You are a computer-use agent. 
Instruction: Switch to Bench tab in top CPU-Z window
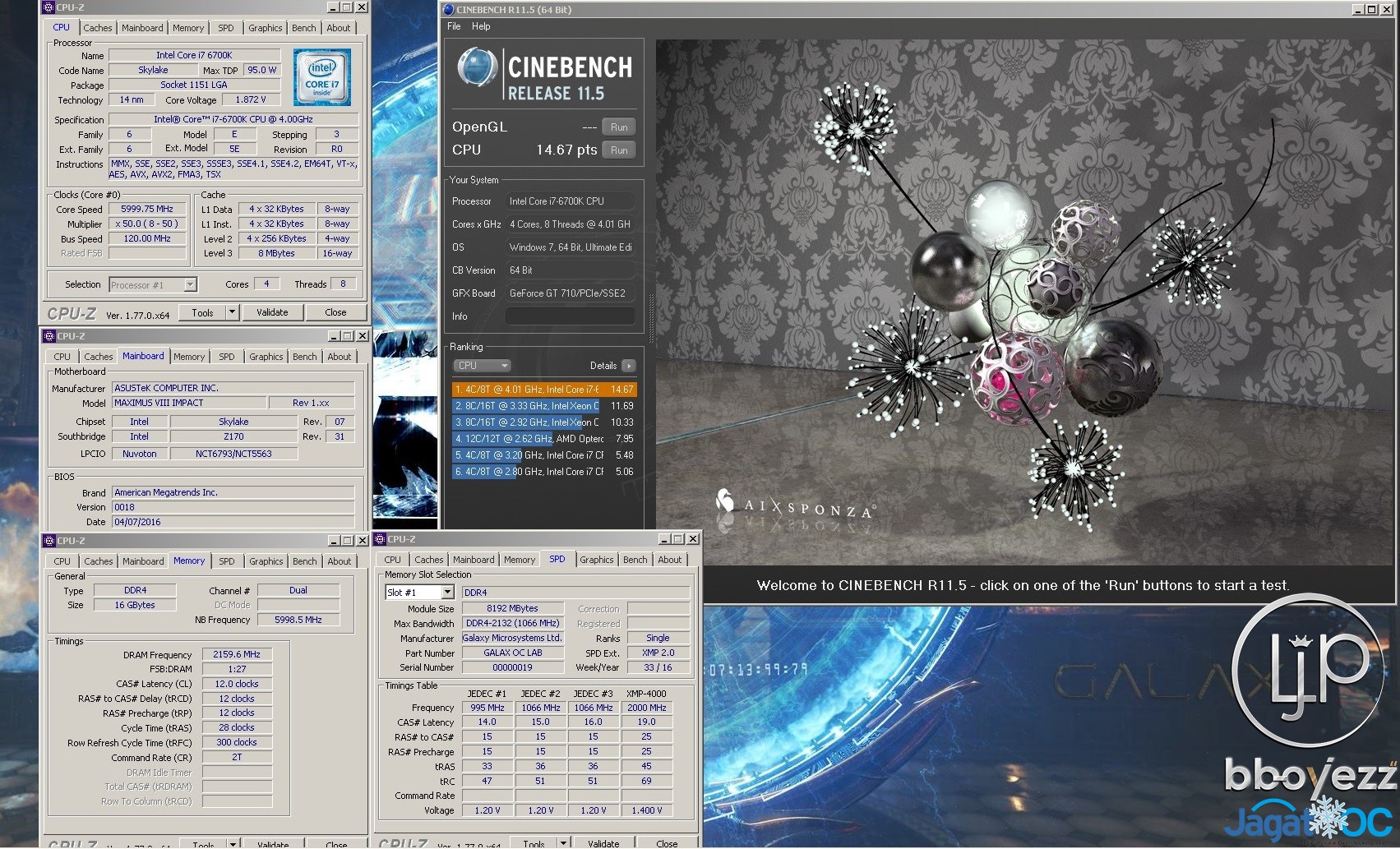click(x=303, y=28)
